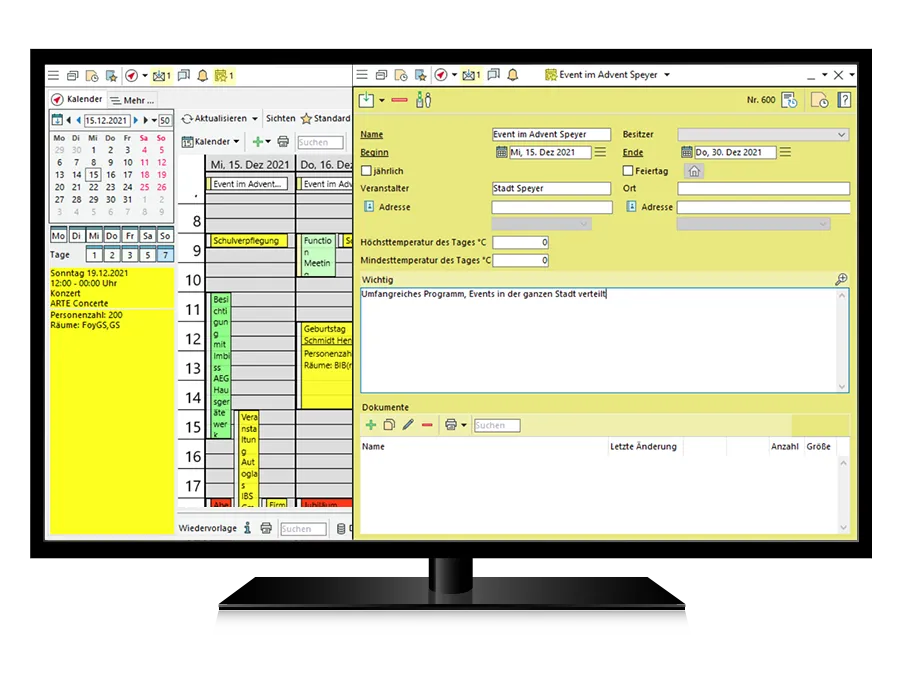Click the bell notification icon in left toolbar
This screenshot has width=900, height=675.
(202, 76)
